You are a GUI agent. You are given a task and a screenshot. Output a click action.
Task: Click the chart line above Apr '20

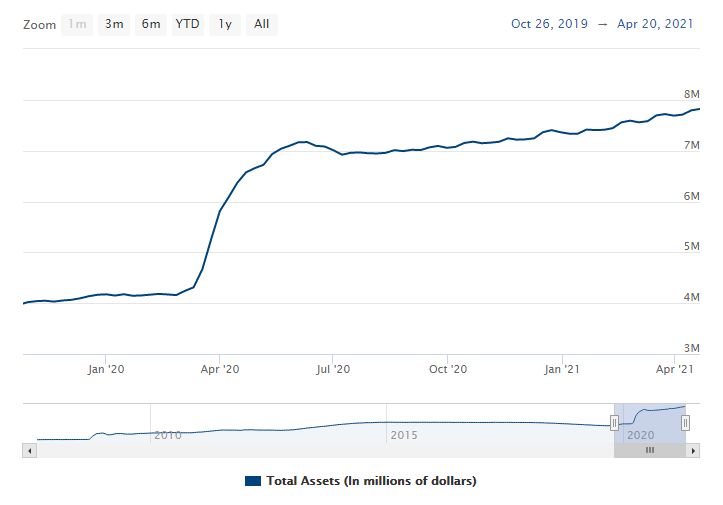[x=219, y=212]
